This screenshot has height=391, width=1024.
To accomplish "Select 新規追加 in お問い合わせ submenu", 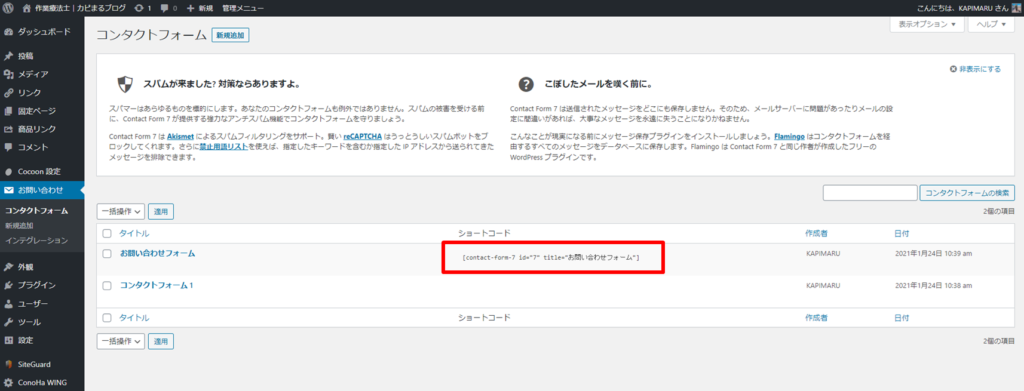I will (x=18, y=225).
